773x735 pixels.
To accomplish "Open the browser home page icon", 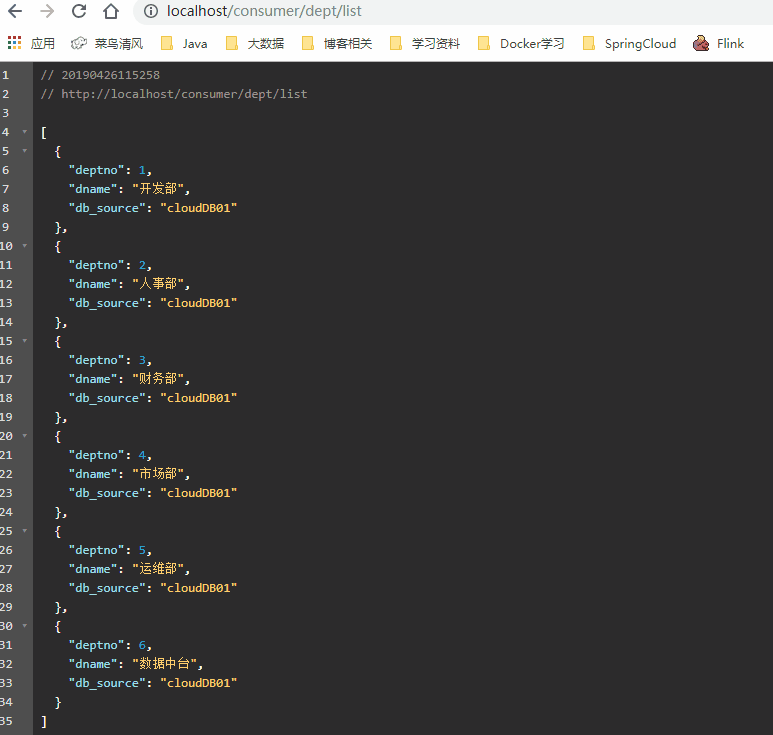I will click(111, 11).
